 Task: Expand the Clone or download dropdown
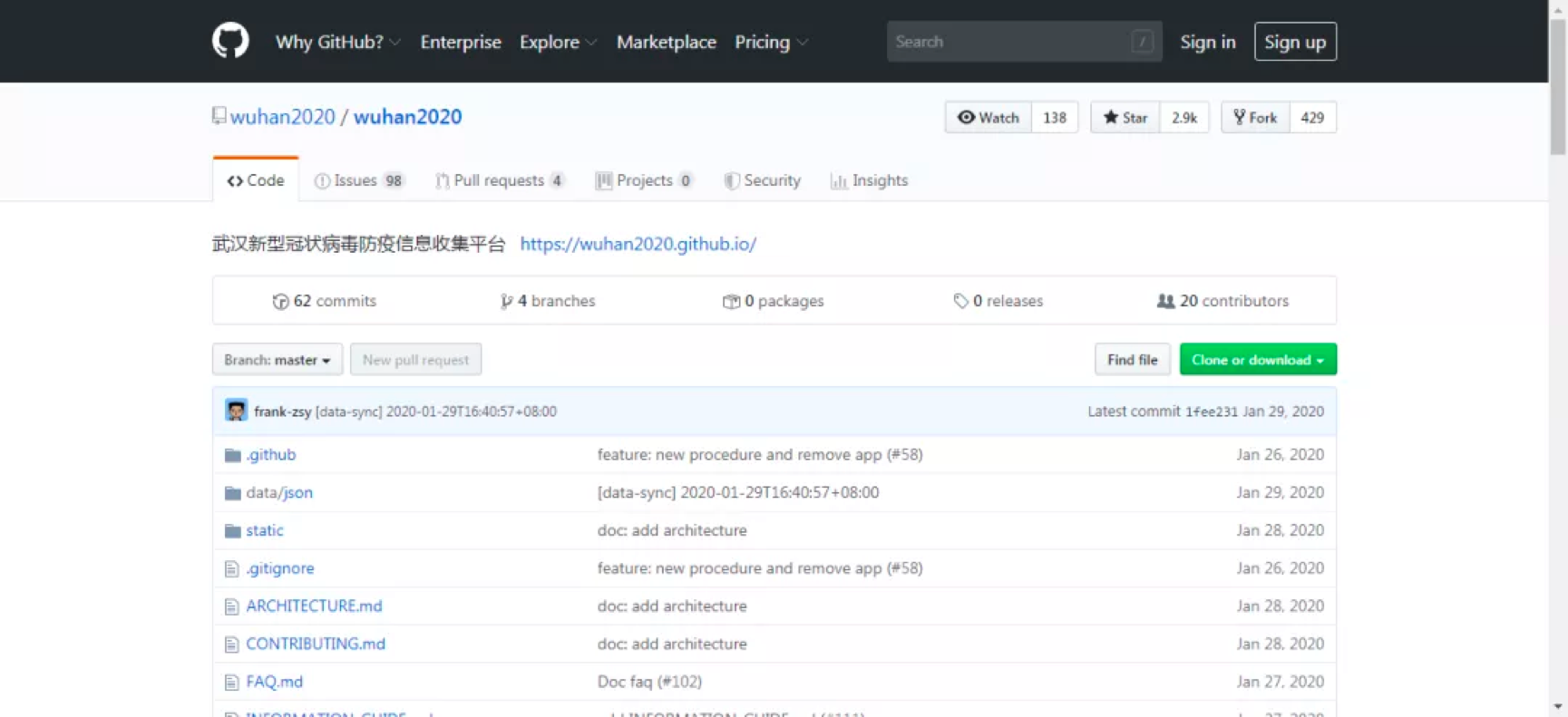pos(1258,360)
